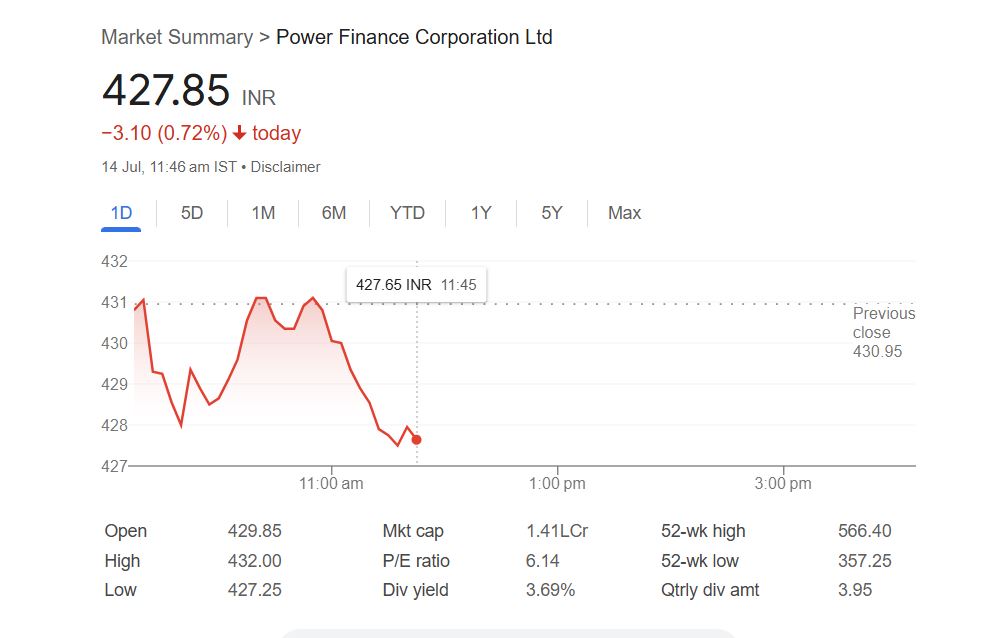Click the red down arrow icon
The width and height of the screenshot is (981, 638).
(x=240, y=133)
